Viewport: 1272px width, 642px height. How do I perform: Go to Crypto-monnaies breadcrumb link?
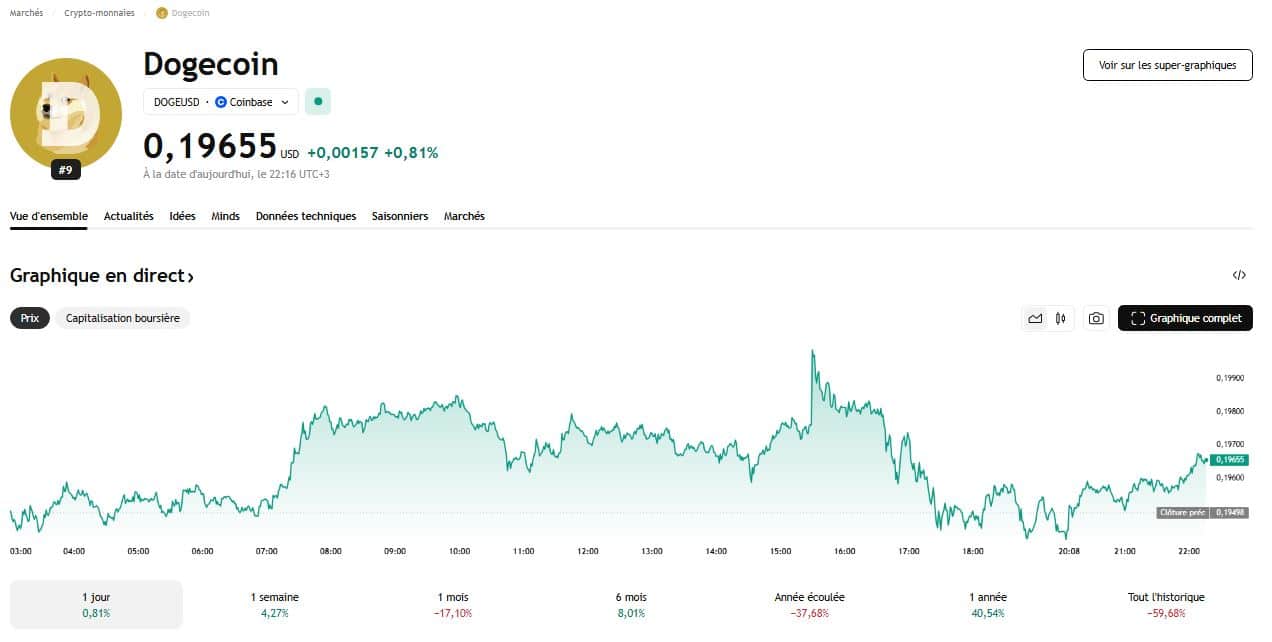(99, 13)
